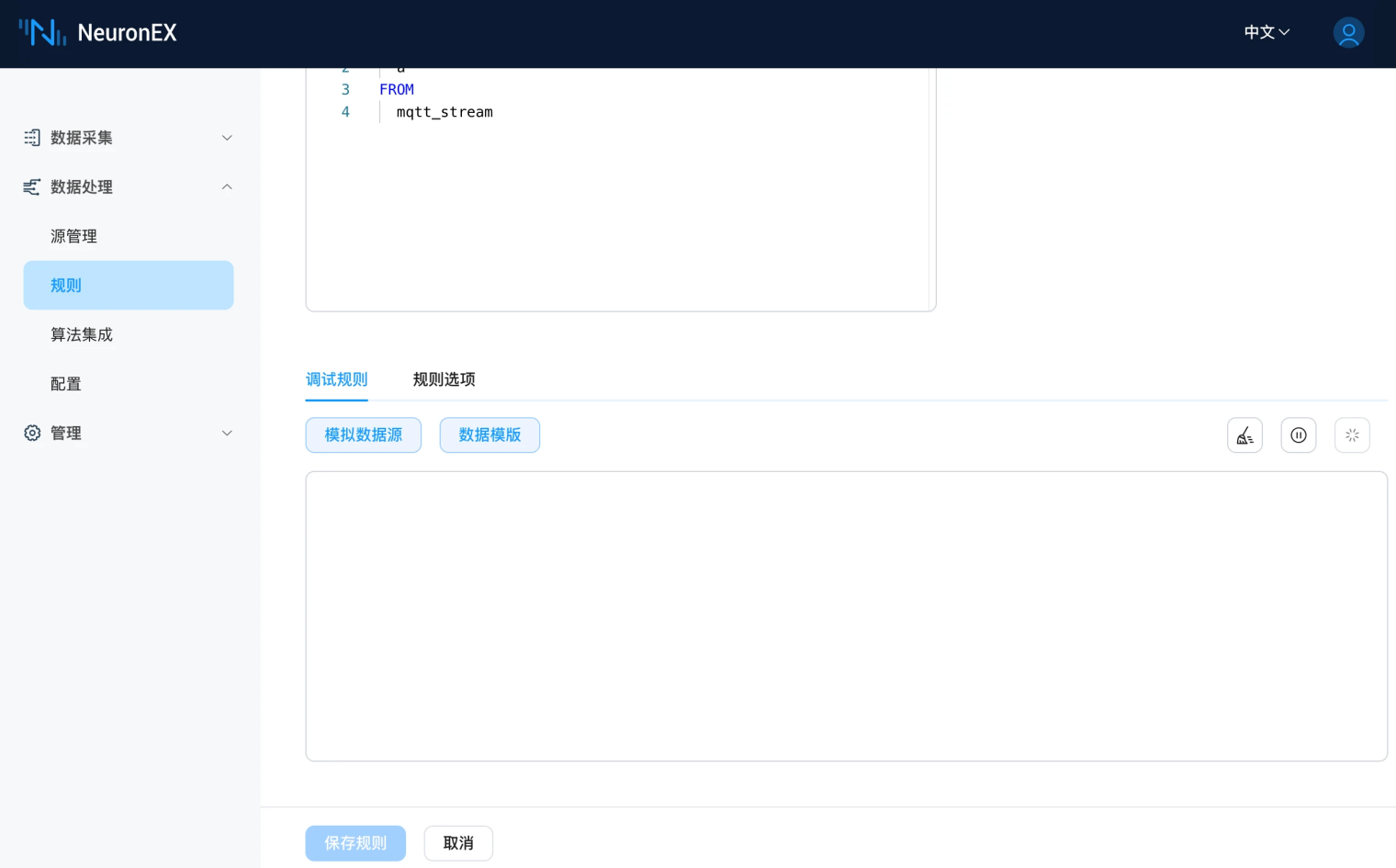Screen dimensions: 1396x868
Task: Toggle the 数据模版 option
Action: click(490, 434)
